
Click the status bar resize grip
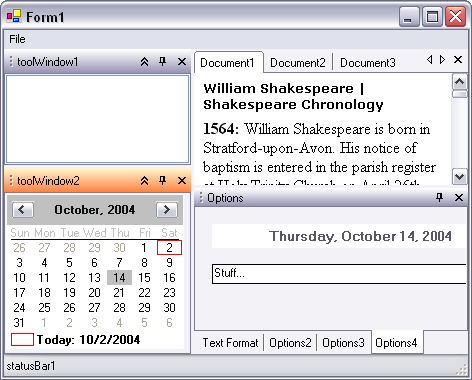click(x=462, y=369)
